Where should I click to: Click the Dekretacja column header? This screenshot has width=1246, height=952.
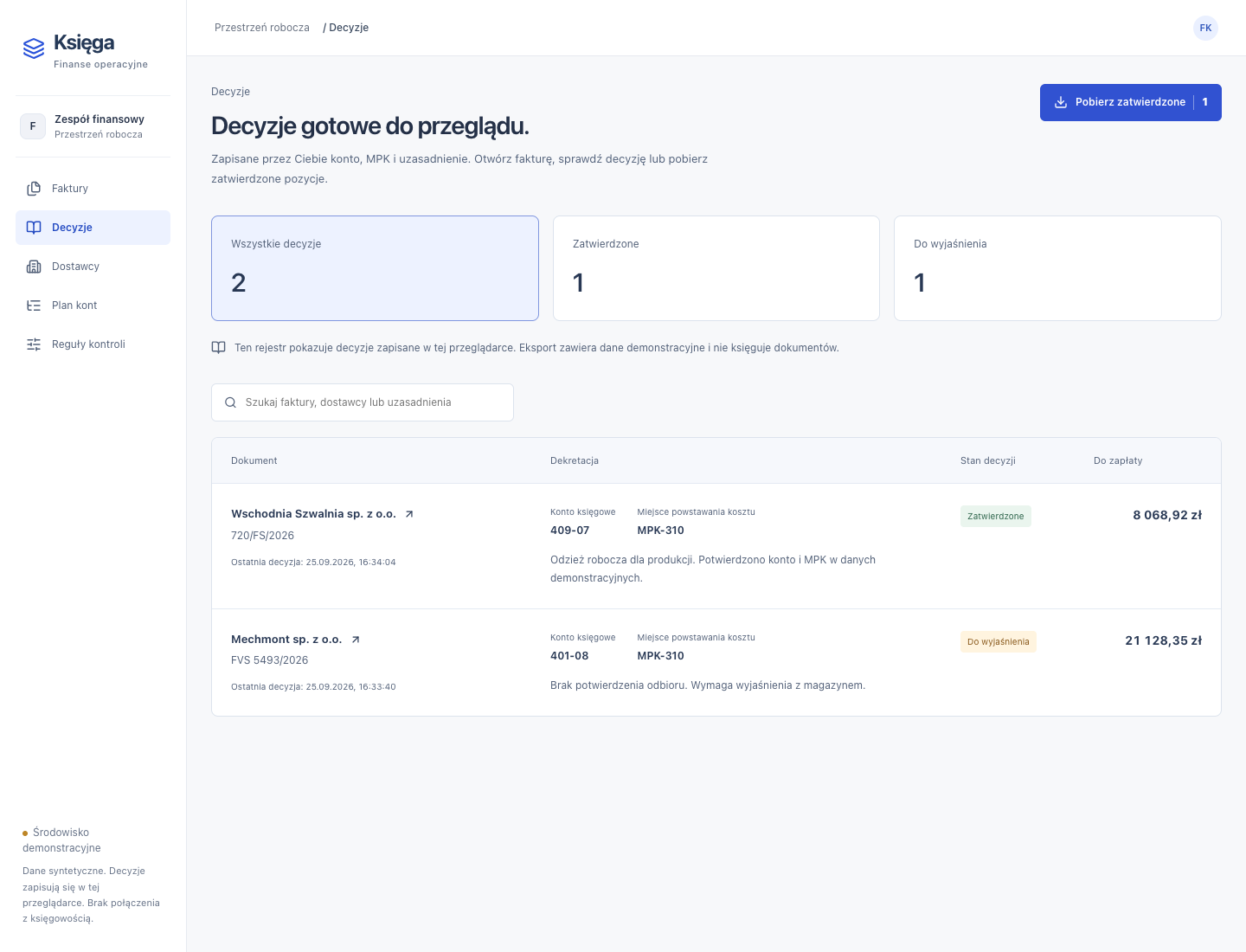point(575,461)
